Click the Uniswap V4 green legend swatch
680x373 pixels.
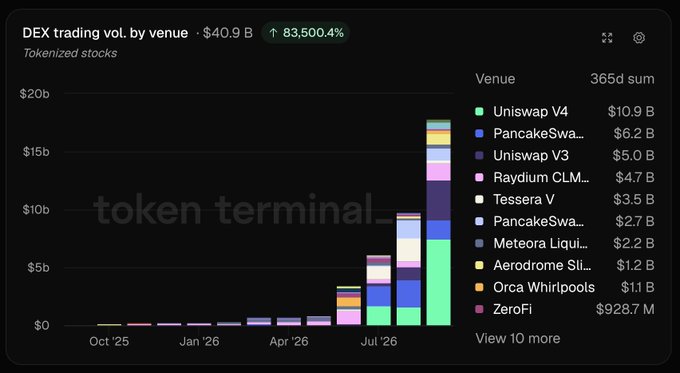tap(479, 111)
